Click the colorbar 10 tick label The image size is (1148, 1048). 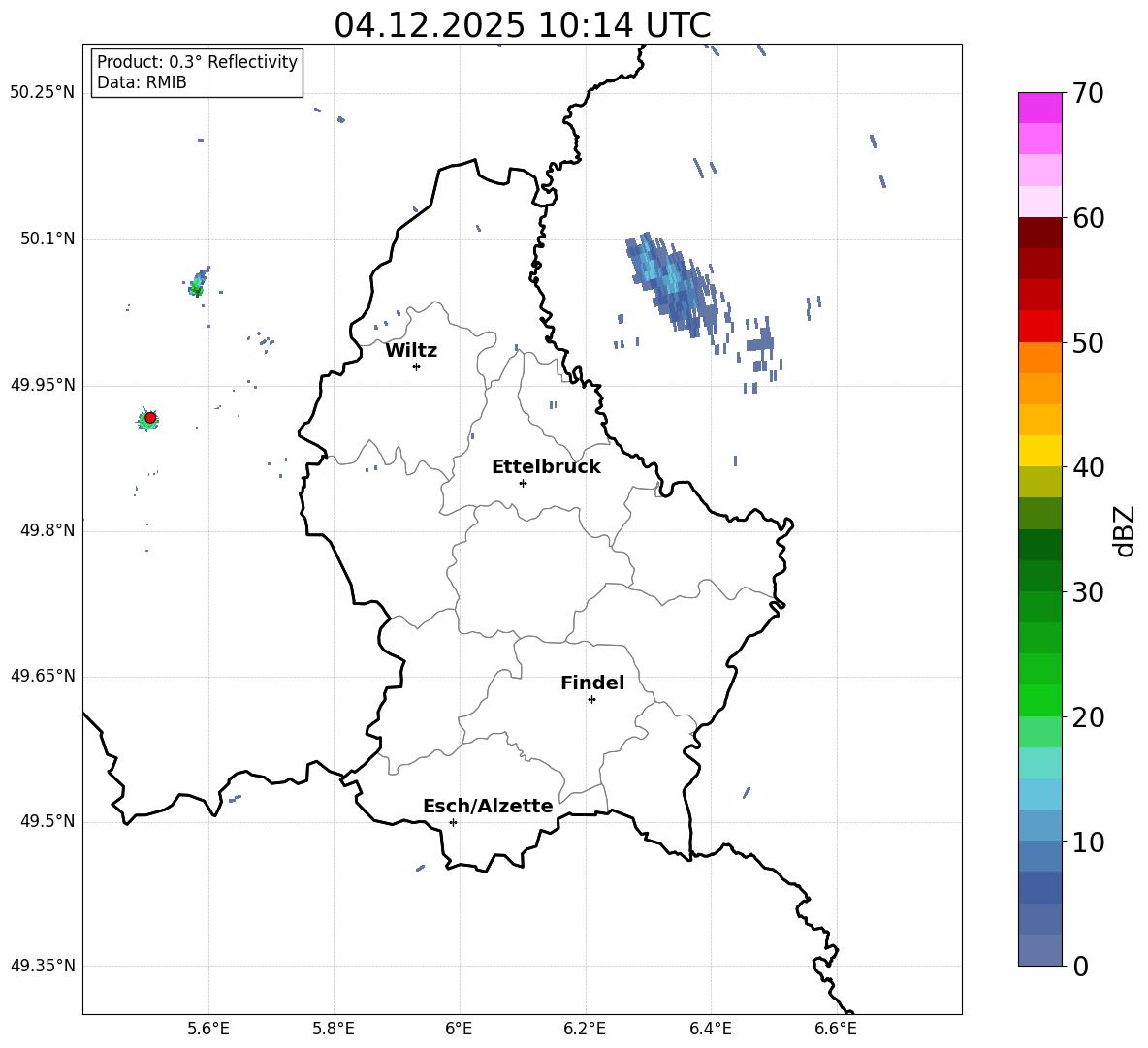(x=1088, y=842)
